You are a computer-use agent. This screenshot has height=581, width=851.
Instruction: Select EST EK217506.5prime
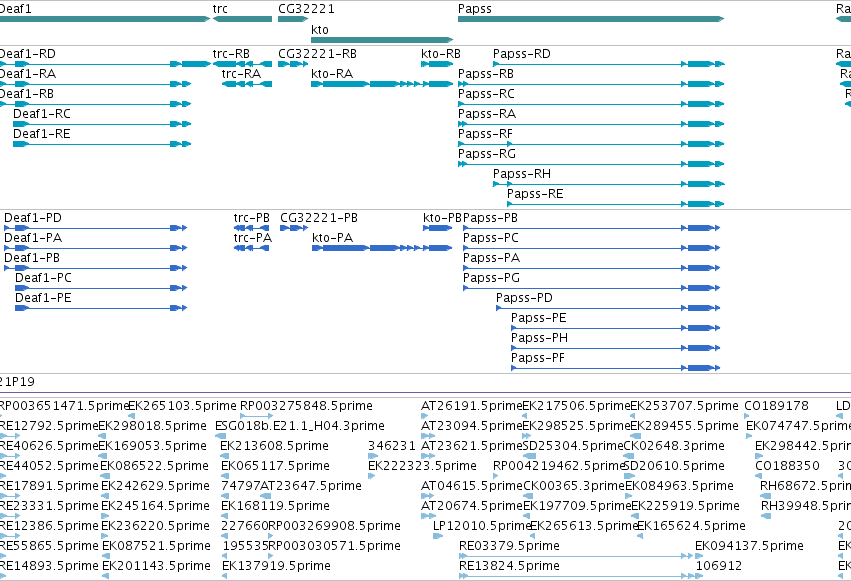click(x=576, y=406)
